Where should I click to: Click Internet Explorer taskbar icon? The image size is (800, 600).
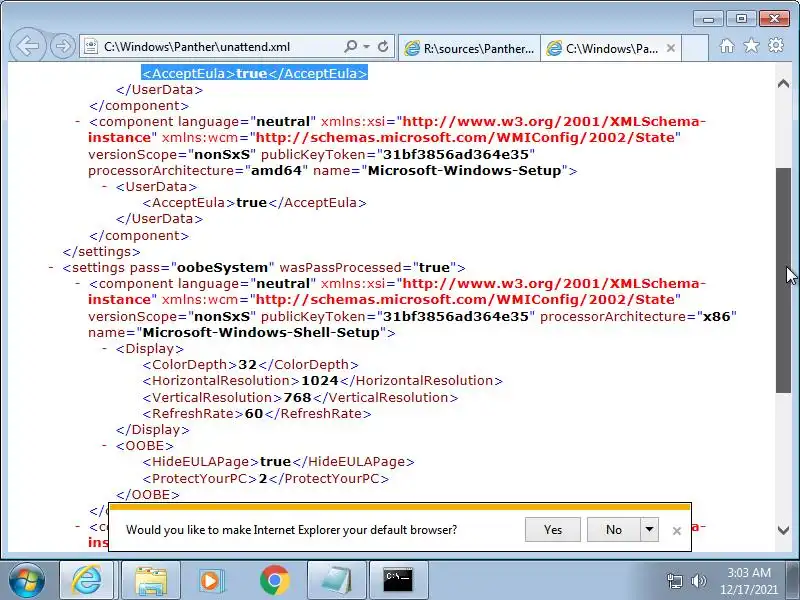[87, 580]
